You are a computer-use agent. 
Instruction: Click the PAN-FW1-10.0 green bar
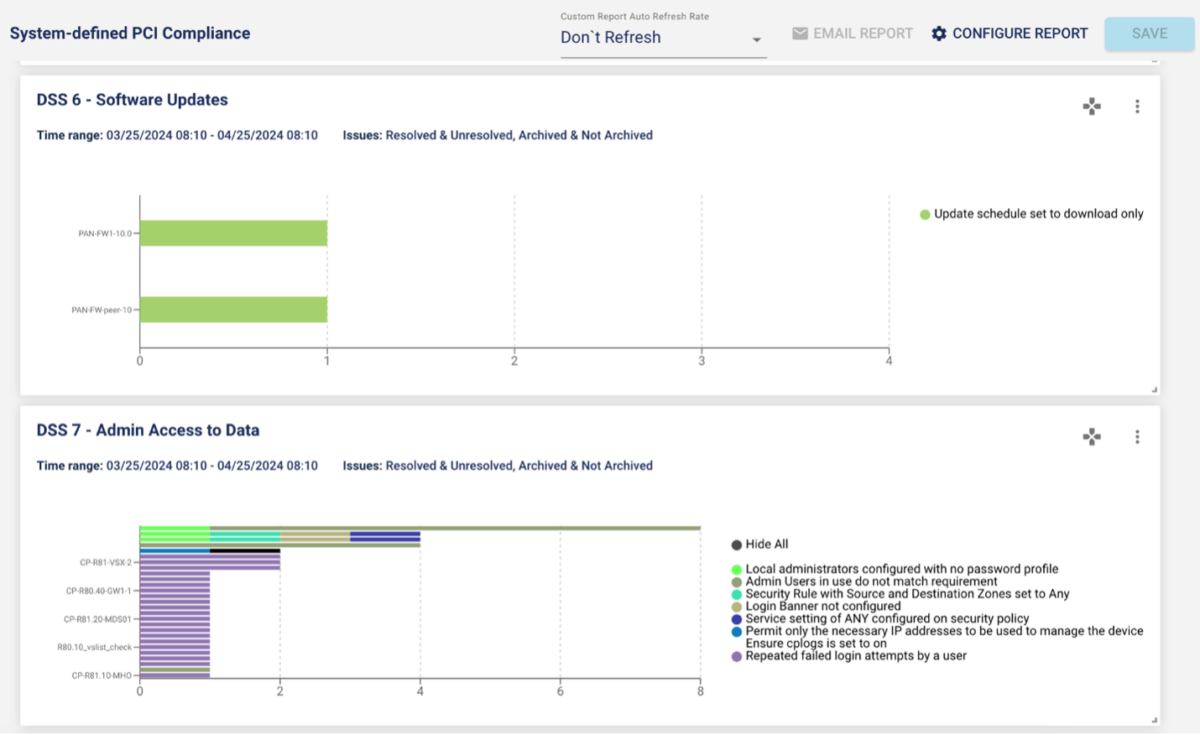pyautogui.click(x=233, y=231)
